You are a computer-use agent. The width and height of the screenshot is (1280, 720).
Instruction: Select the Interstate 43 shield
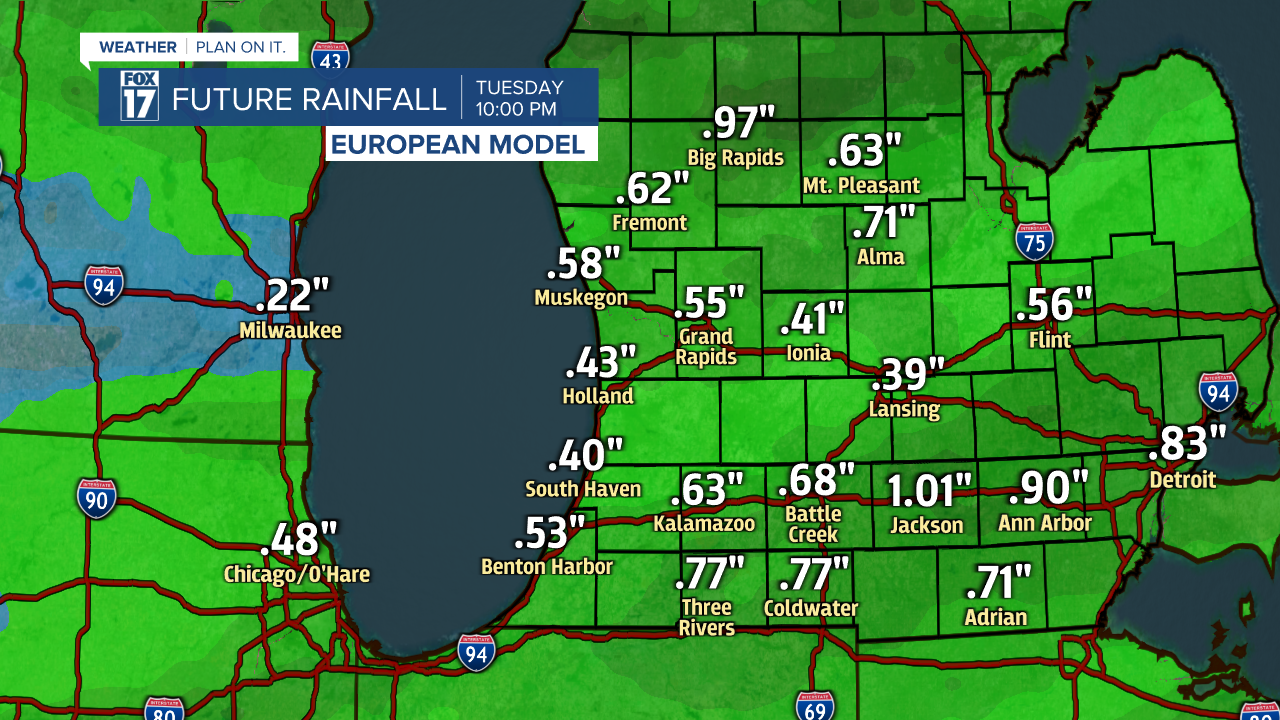(x=329, y=57)
